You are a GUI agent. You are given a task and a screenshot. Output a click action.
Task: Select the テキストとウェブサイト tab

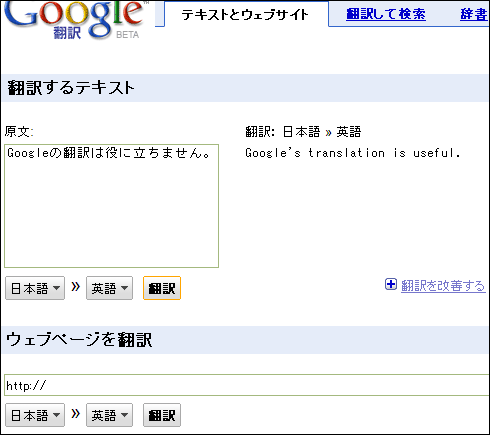coord(245,15)
